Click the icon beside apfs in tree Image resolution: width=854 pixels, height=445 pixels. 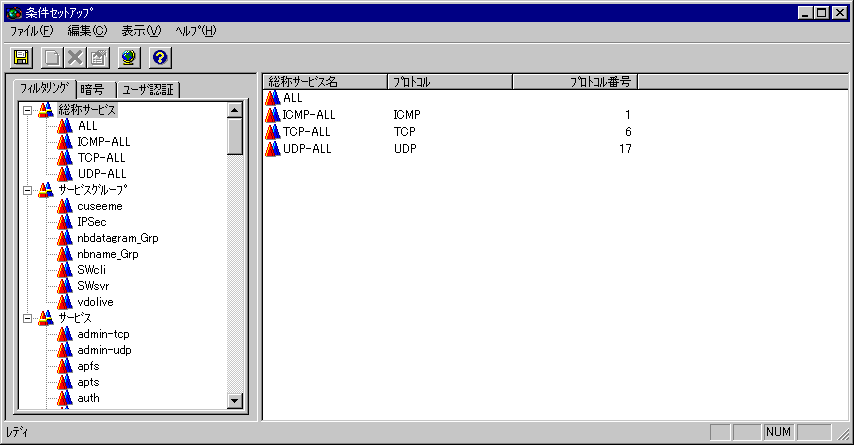point(65,366)
